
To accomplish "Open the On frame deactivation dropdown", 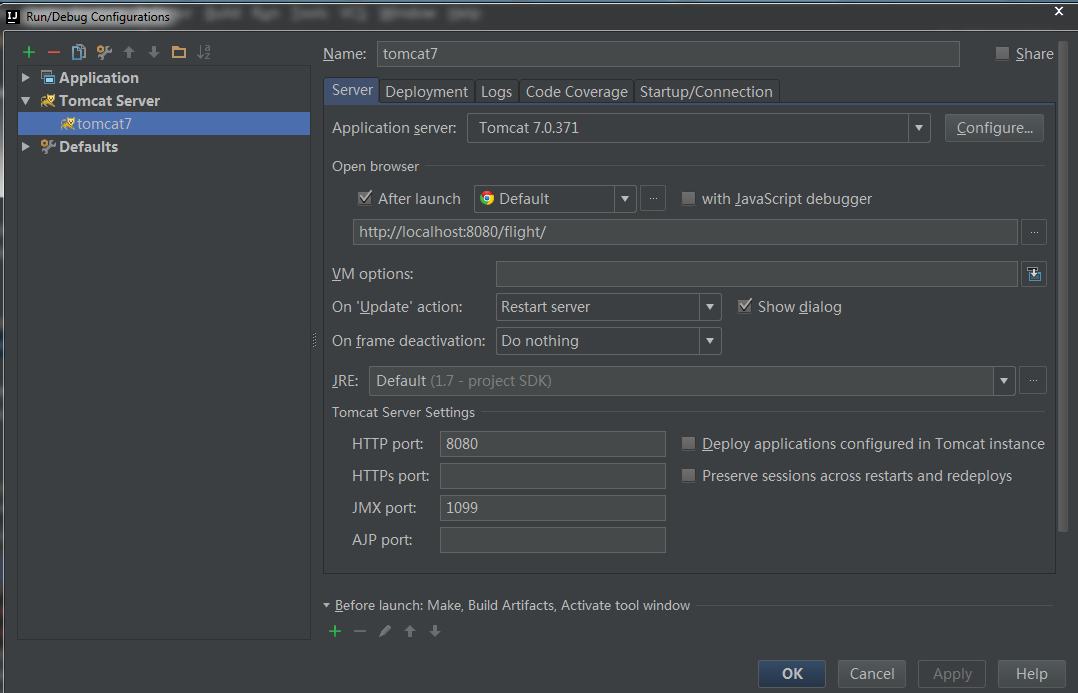I will (710, 341).
